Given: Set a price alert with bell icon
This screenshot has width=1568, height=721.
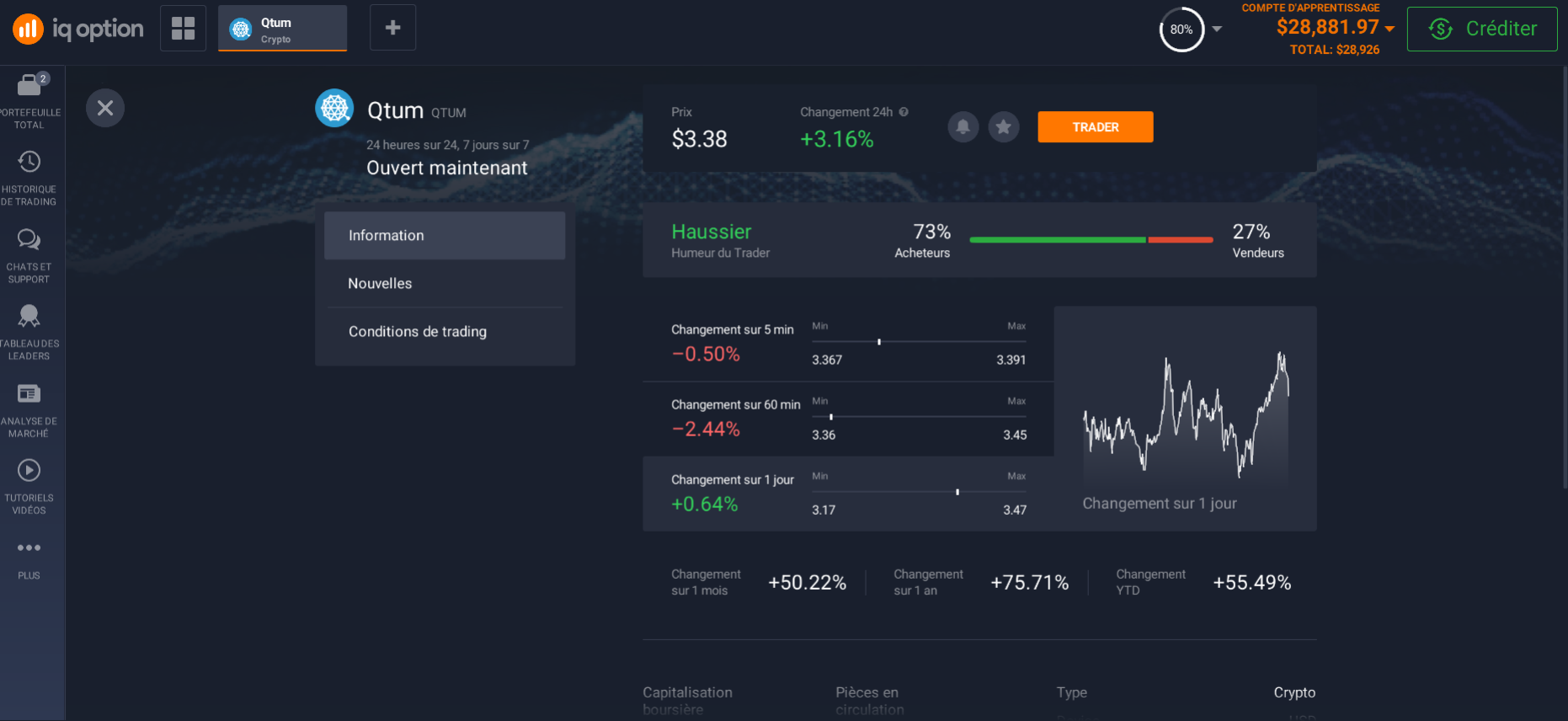Looking at the screenshot, I should (963, 127).
